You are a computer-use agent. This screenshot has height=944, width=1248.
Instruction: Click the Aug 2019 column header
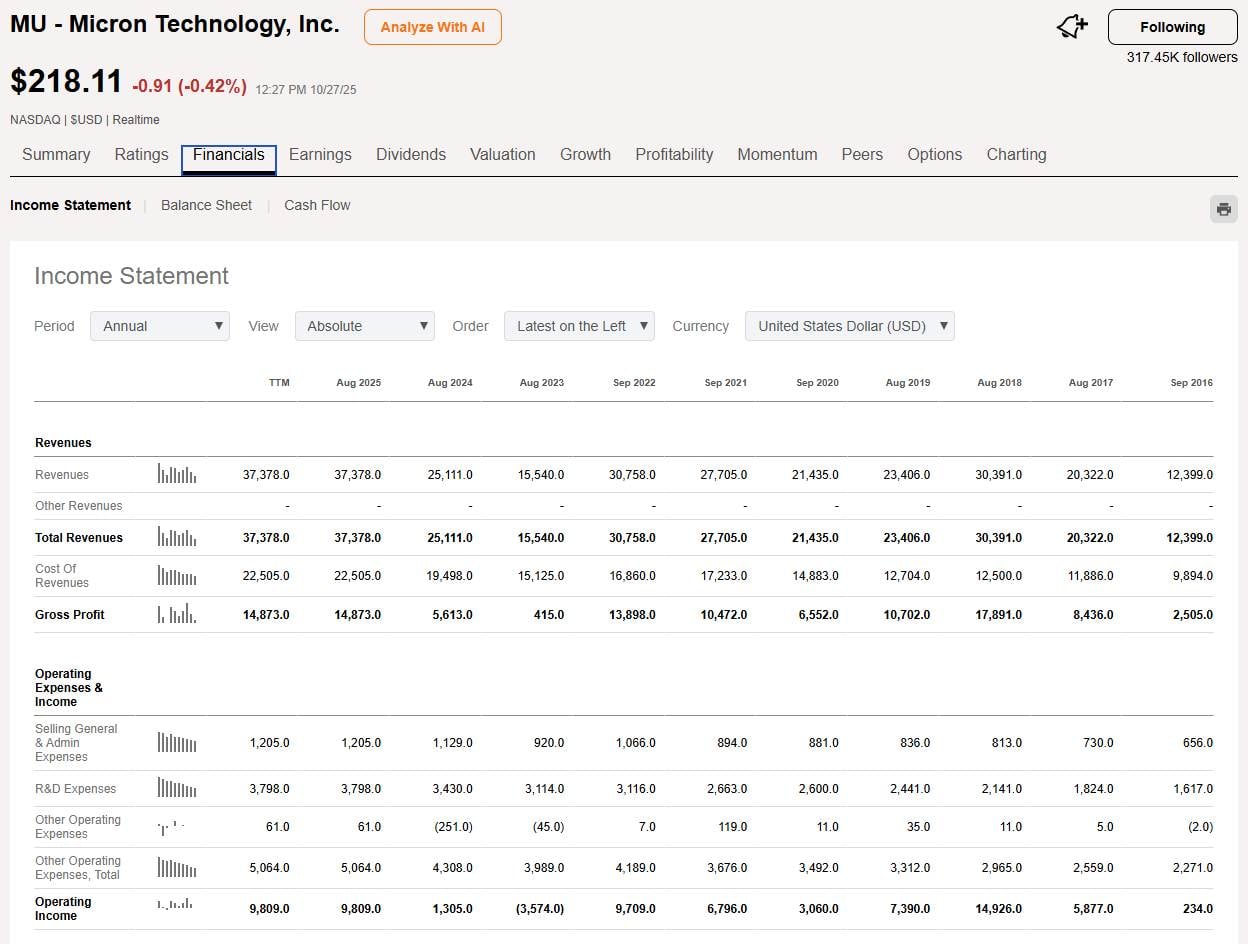point(908,383)
